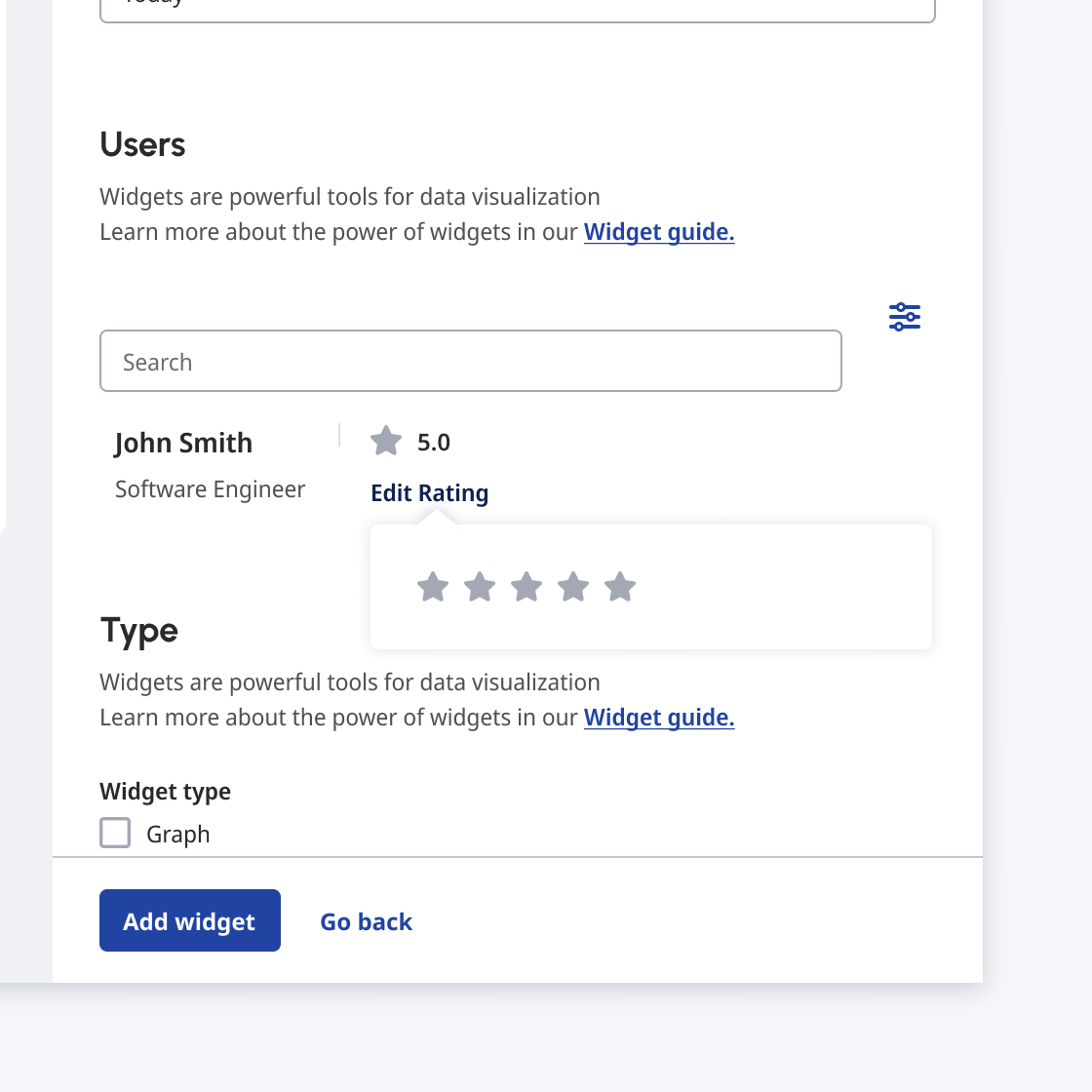
Task: Click the Widget type label
Action: pos(166,792)
